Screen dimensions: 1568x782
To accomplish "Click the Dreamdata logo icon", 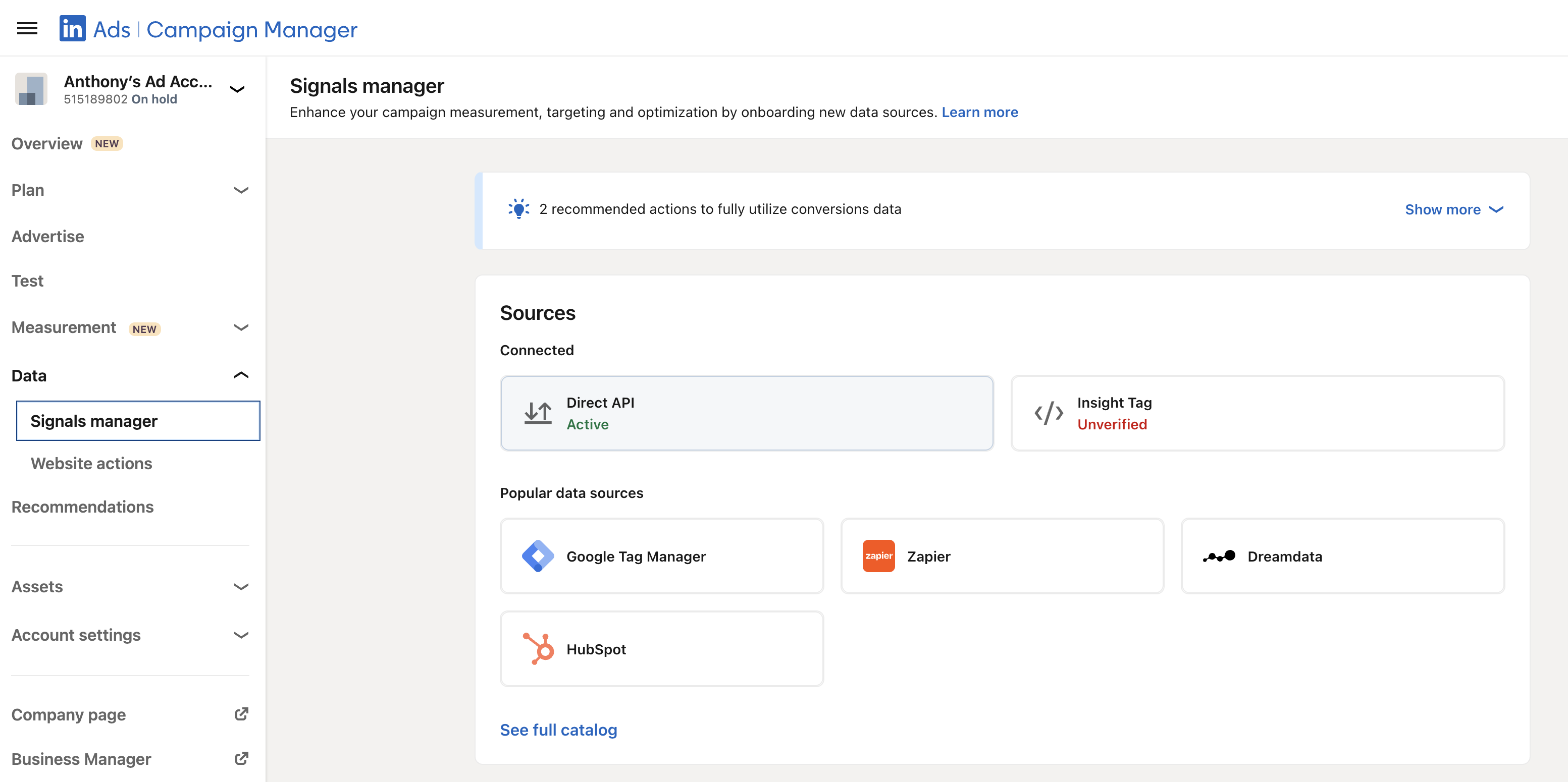I will tap(1219, 556).
